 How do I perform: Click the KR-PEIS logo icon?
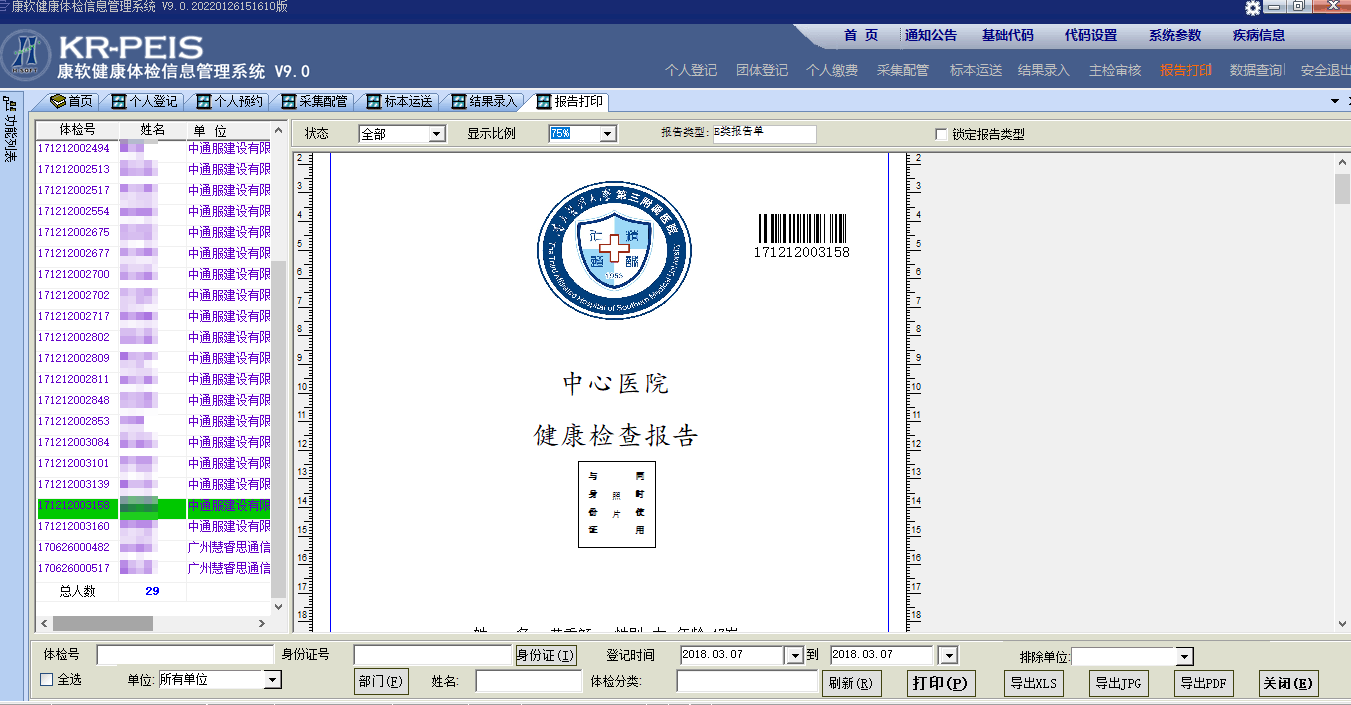point(26,54)
